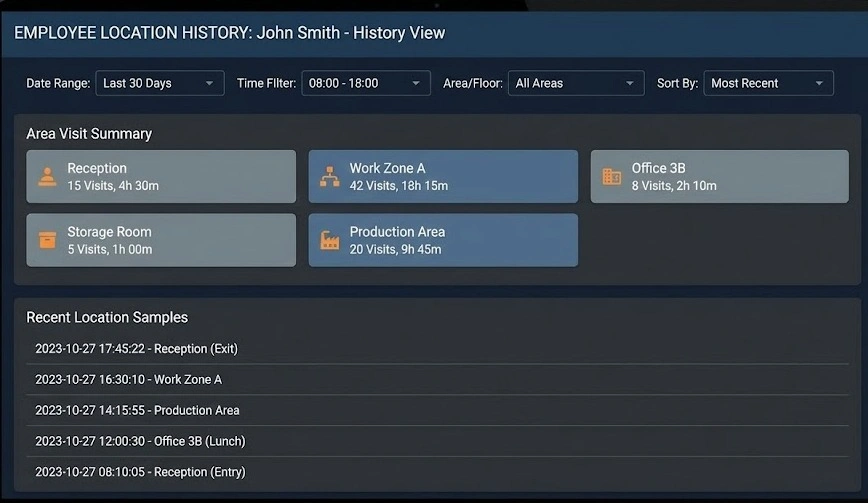Expand the Time Filter dropdown
The height and width of the screenshot is (503, 868).
tap(365, 83)
